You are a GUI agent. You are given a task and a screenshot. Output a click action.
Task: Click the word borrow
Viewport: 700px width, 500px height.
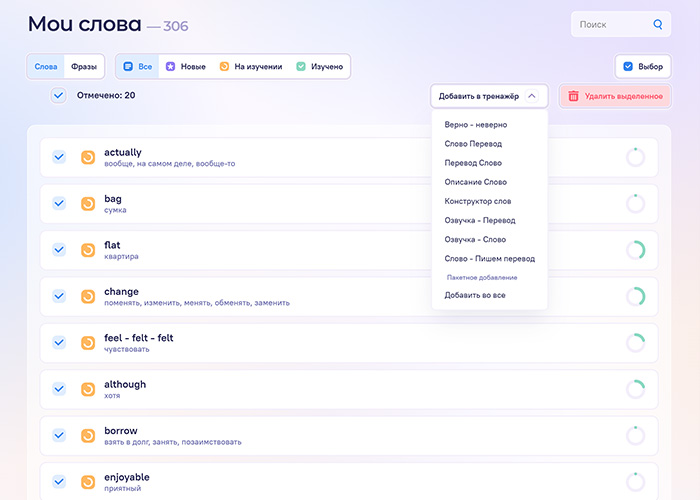pos(121,431)
